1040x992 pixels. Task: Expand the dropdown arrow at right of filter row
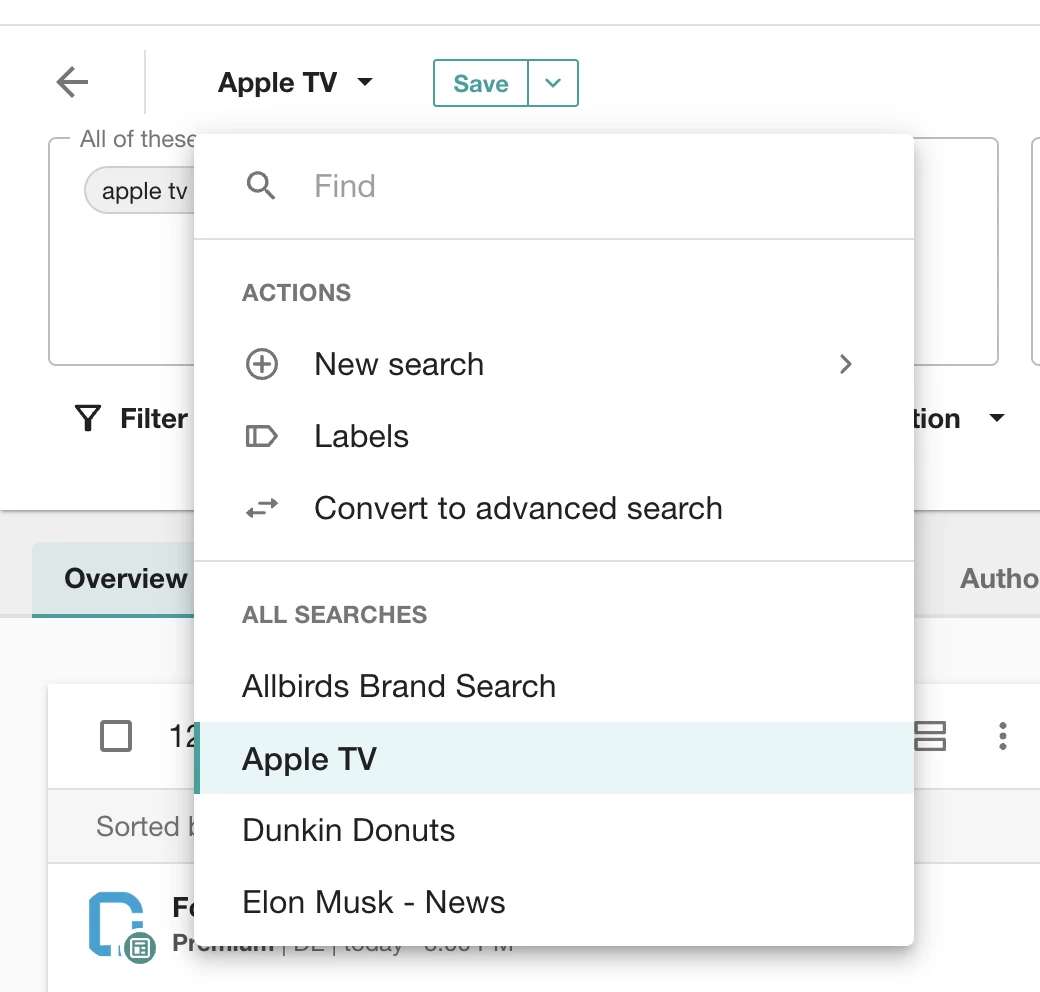coord(996,418)
